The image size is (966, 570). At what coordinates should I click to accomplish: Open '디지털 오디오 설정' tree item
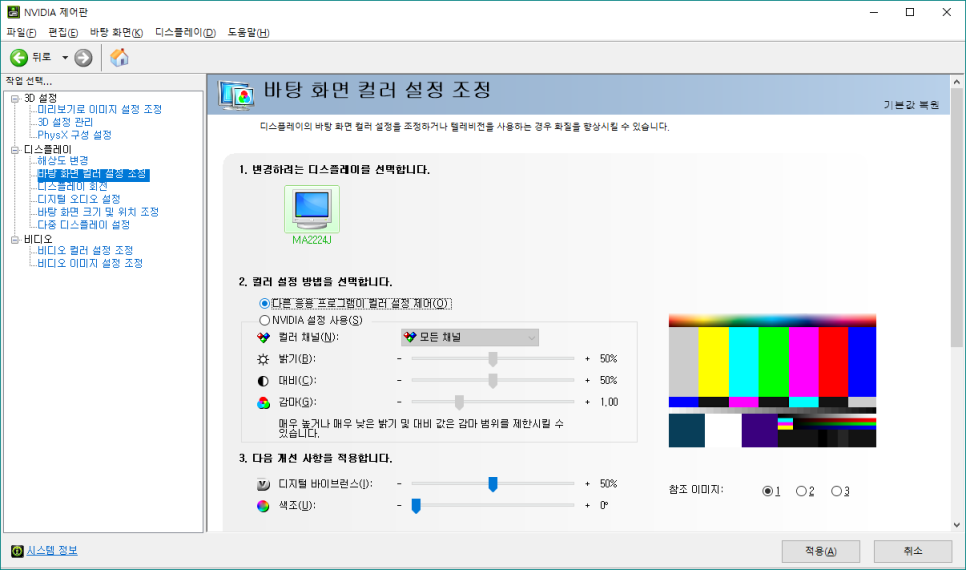78,199
